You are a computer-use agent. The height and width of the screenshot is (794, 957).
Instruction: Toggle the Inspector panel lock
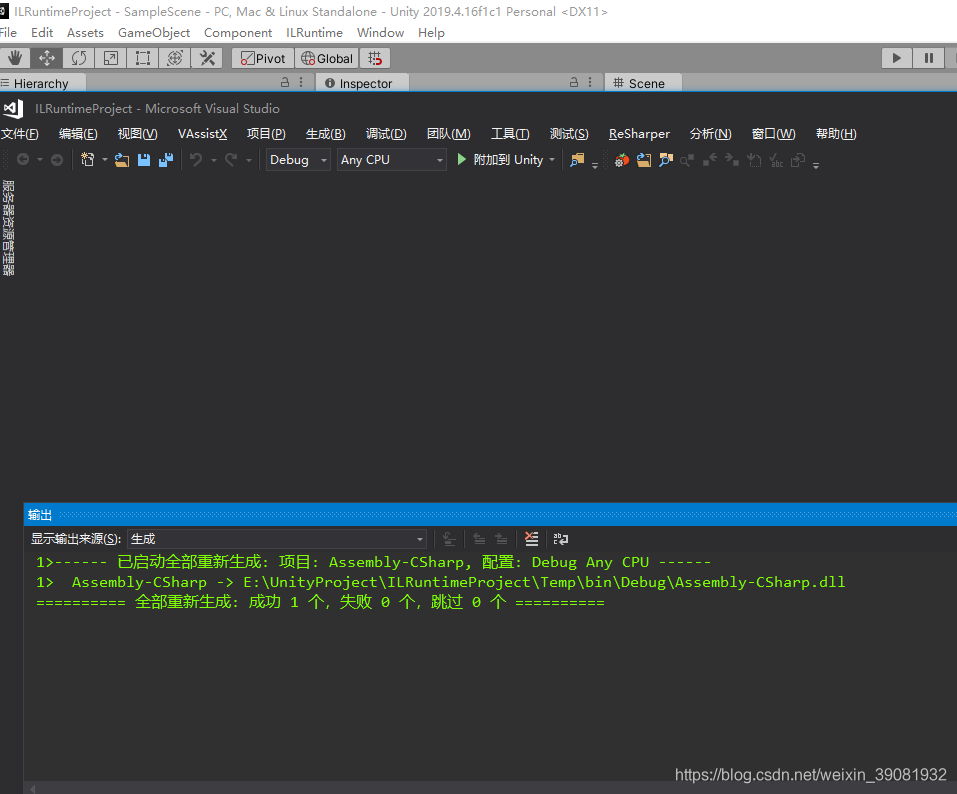click(574, 82)
